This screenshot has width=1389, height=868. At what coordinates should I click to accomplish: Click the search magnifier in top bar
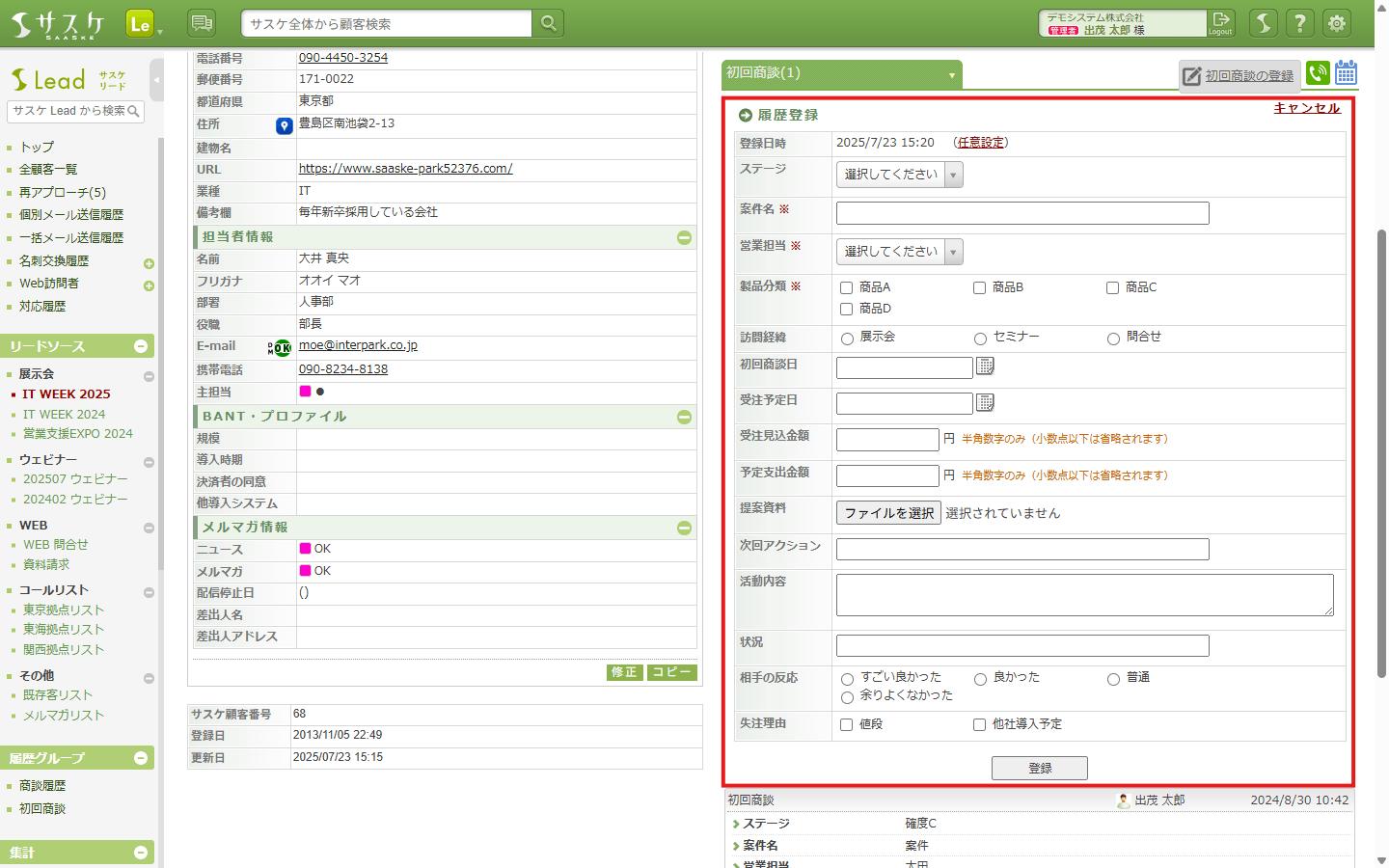(x=548, y=23)
